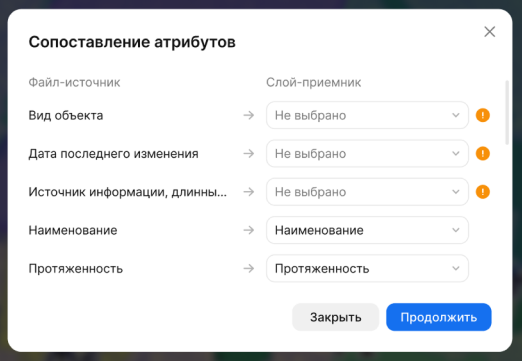Click arrow icon beside Источник информации
Image resolution: width=522 pixels, height=361 pixels.
249,192
